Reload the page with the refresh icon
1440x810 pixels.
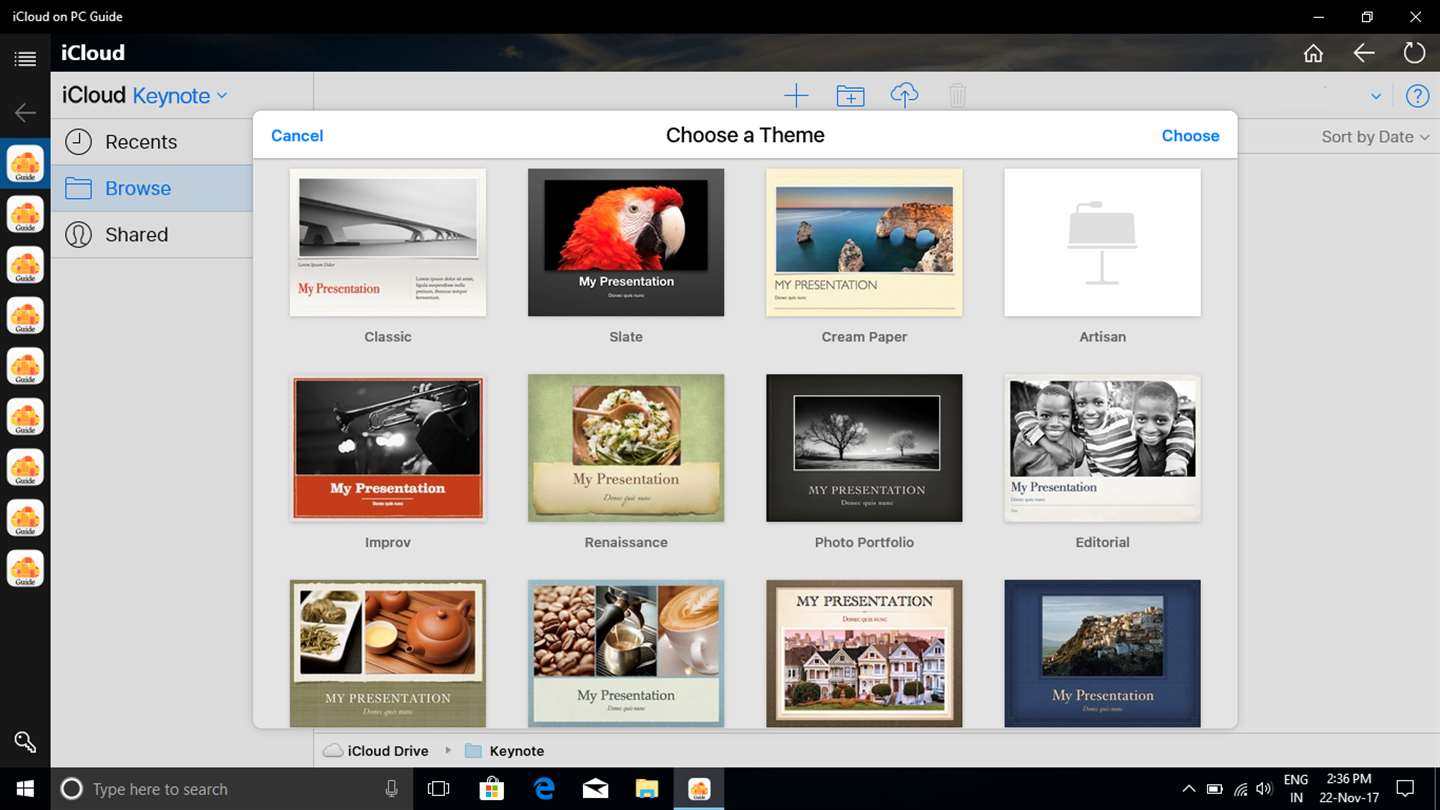point(1414,53)
